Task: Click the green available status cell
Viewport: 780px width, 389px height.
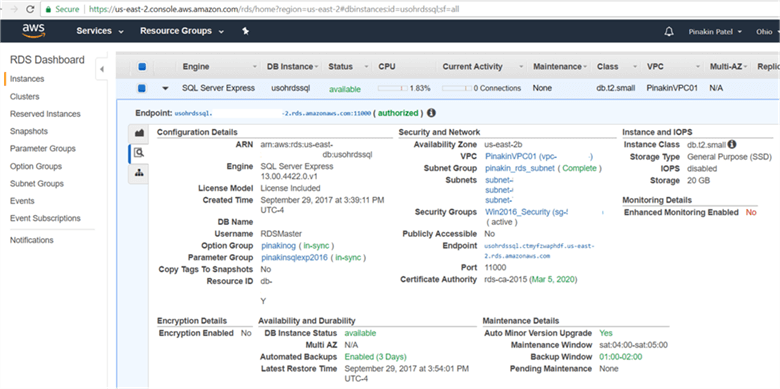Action: 345,89
